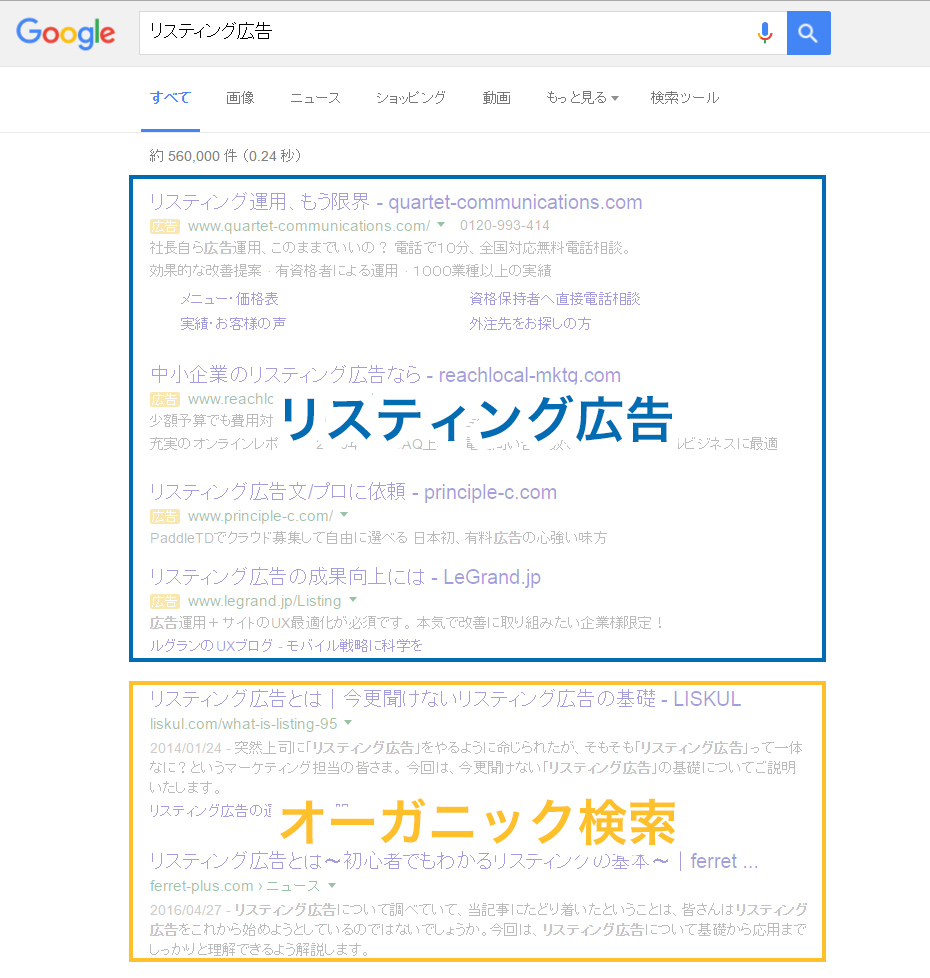Click the result count 約 560,000 件 text
The image size is (930, 978).
coord(225,156)
